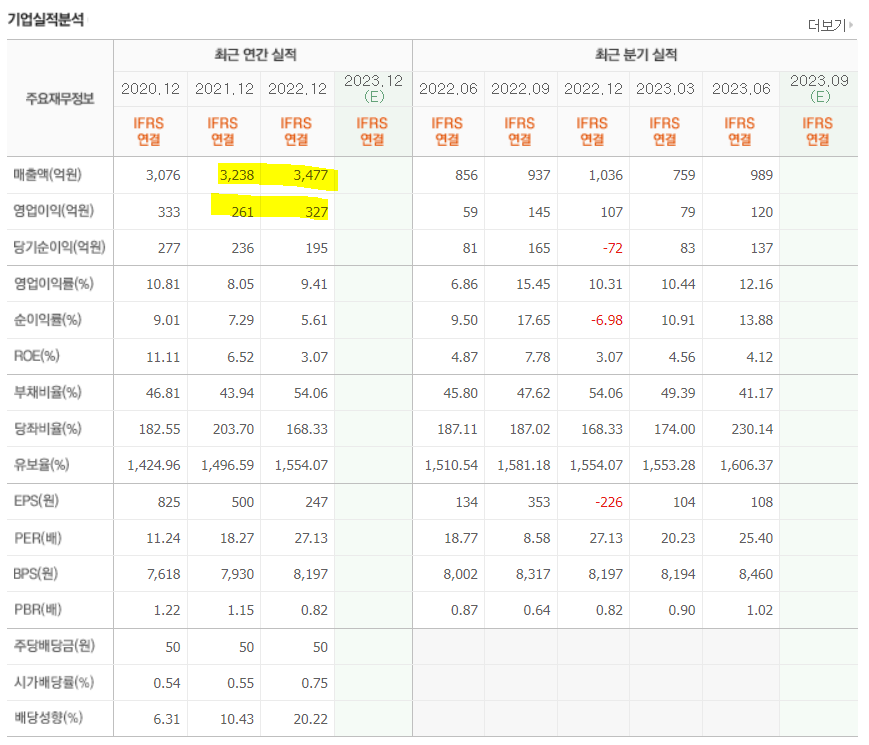
Task: Click the red -226 EPS value
Action: tap(609, 502)
